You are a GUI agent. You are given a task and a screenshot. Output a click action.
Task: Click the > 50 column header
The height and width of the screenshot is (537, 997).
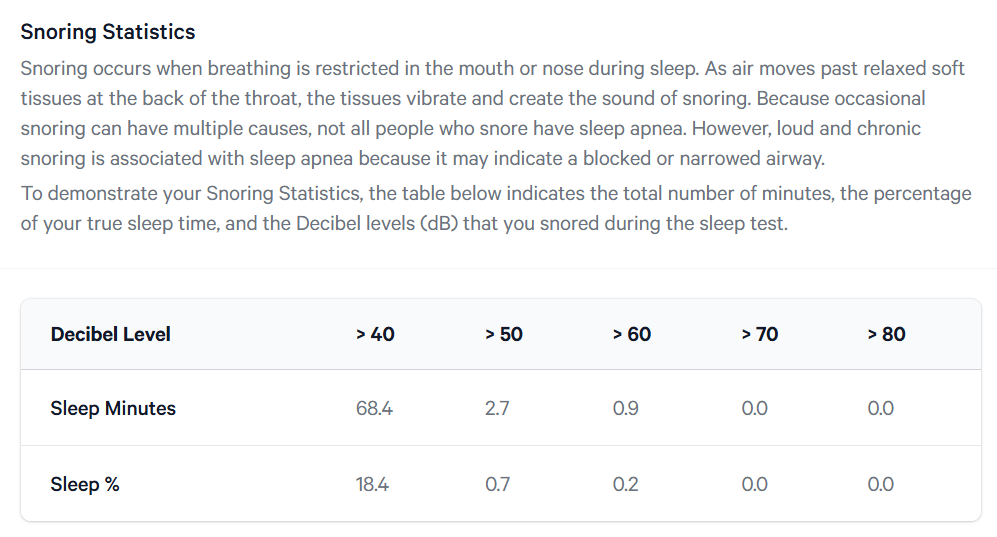[x=504, y=334]
